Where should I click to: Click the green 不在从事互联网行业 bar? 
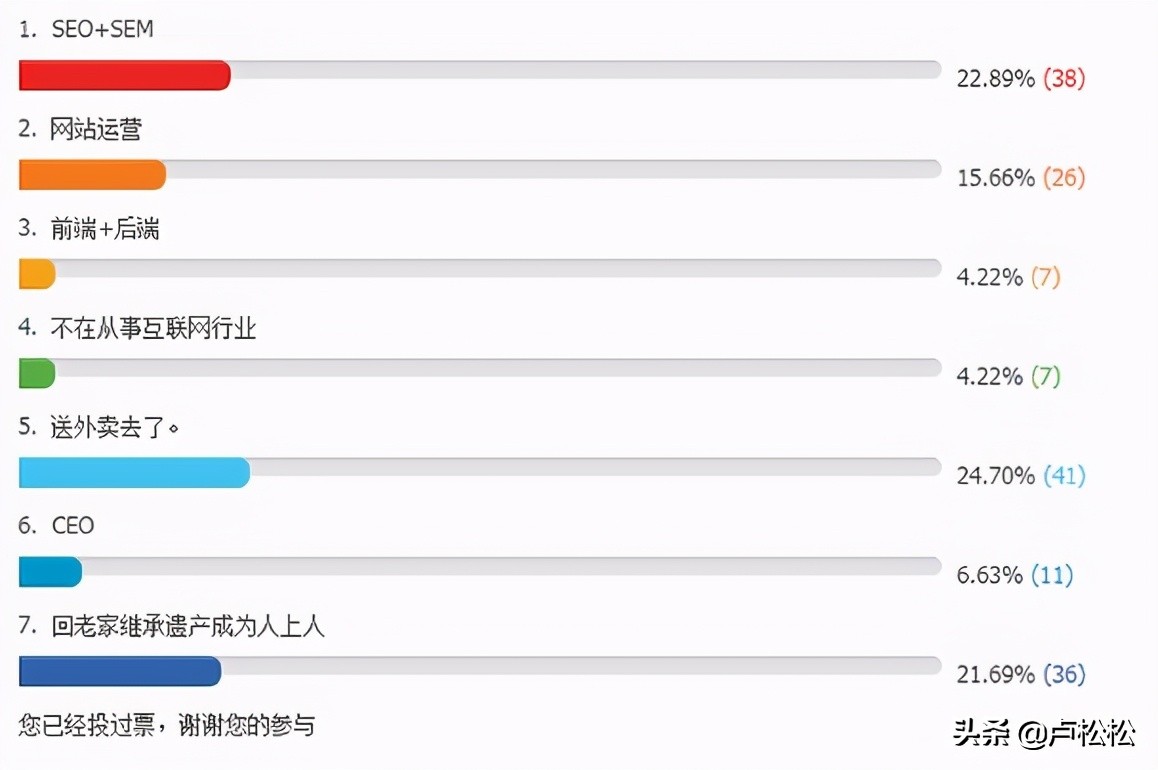coord(37,373)
